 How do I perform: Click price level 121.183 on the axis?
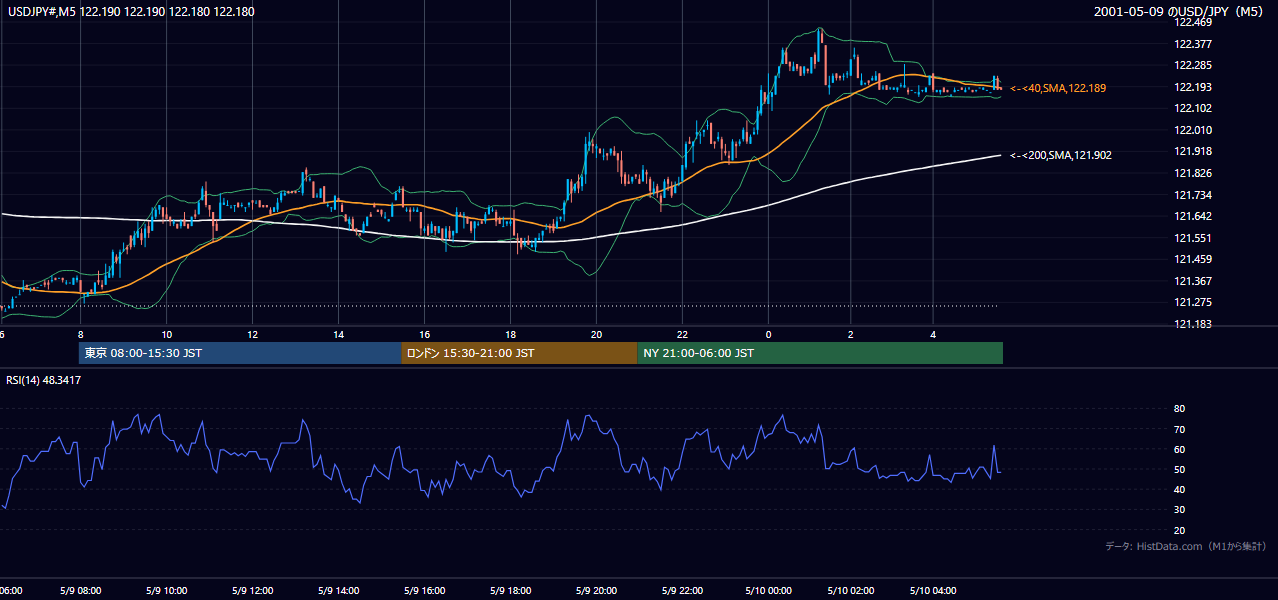pos(1194,324)
